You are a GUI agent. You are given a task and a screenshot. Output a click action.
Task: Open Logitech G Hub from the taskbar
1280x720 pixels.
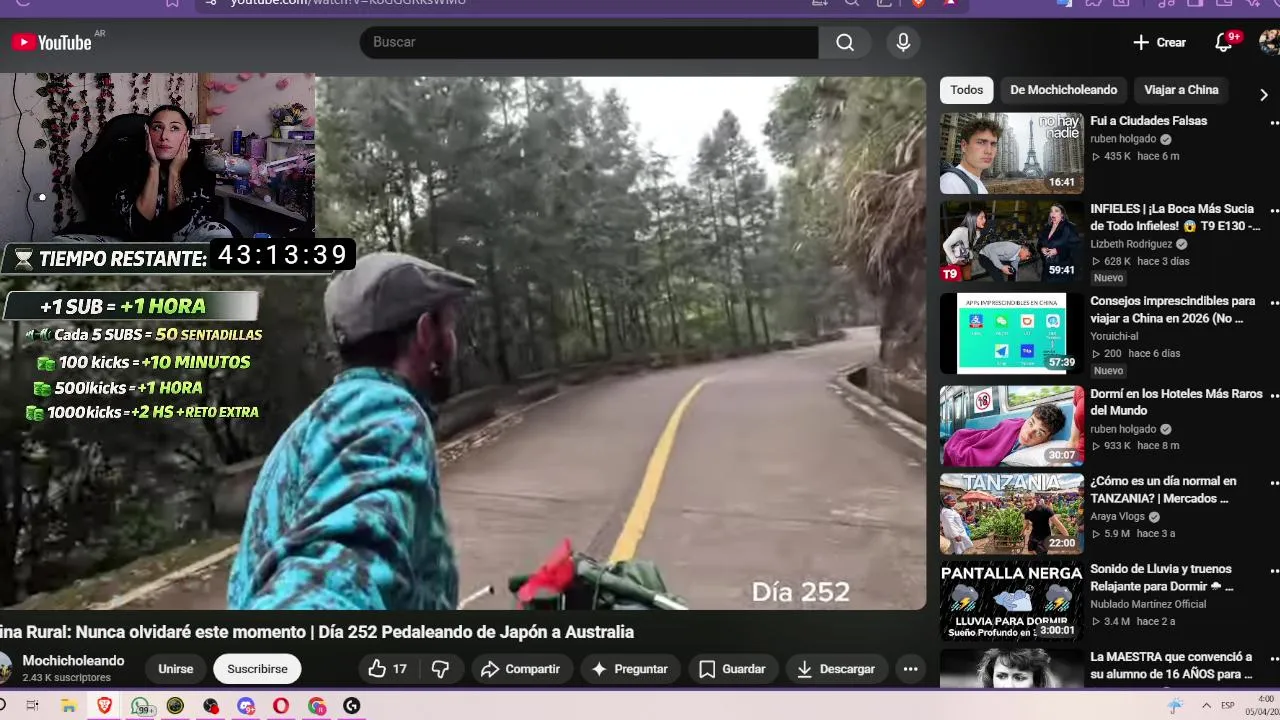click(x=351, y=706)
